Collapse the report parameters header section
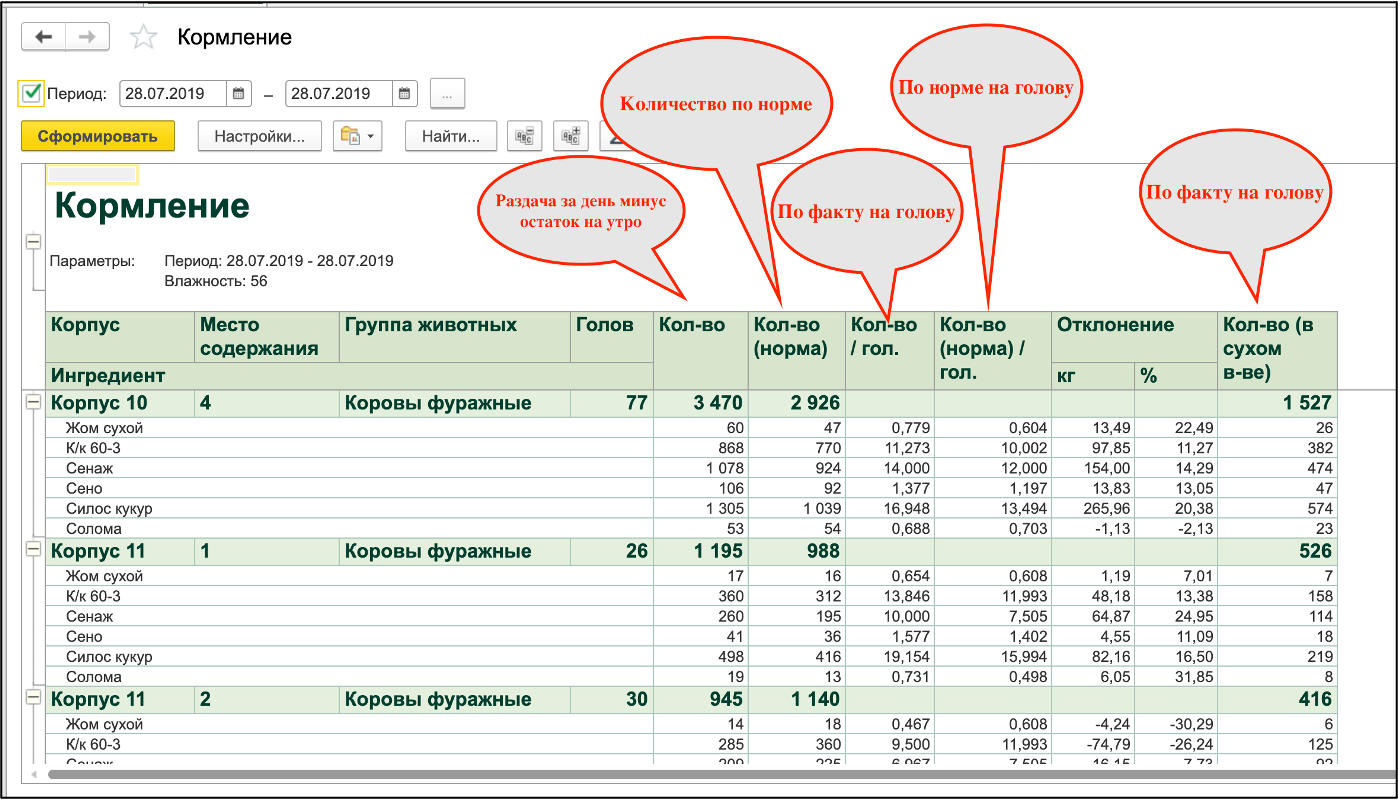1398x800 pixels. (33, 242)
